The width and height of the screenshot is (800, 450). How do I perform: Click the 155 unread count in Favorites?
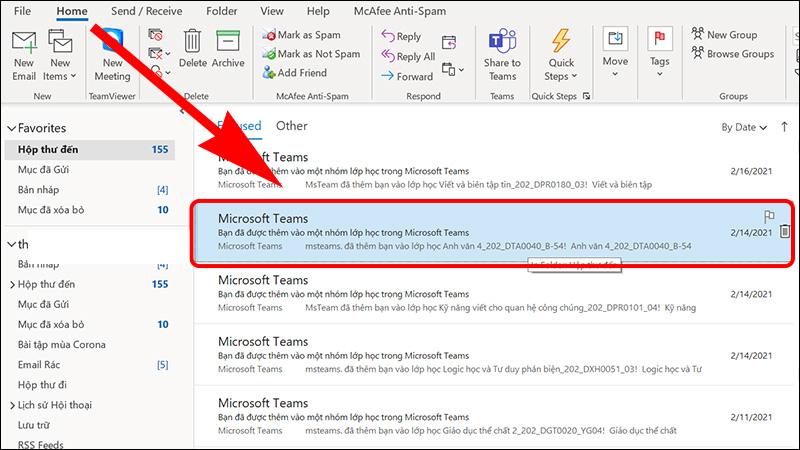[x=160, y=149]
